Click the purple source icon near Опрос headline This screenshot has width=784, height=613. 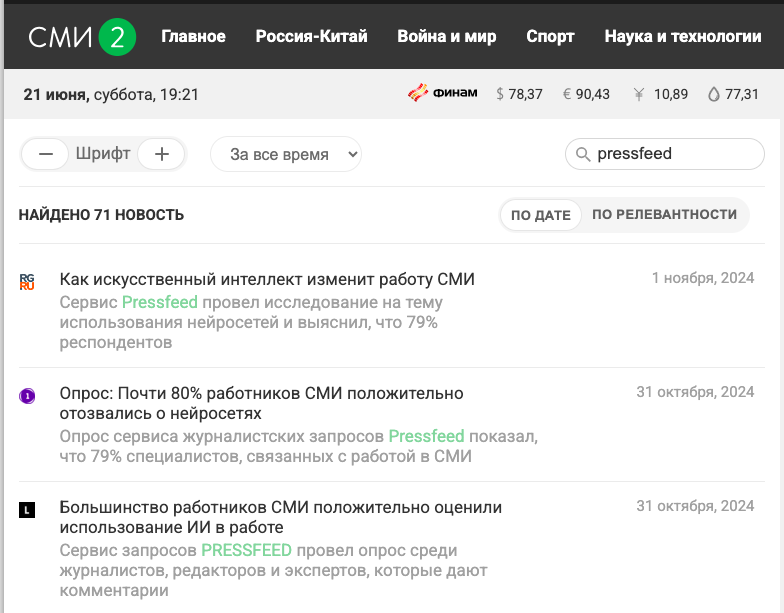tap(27, 396)
